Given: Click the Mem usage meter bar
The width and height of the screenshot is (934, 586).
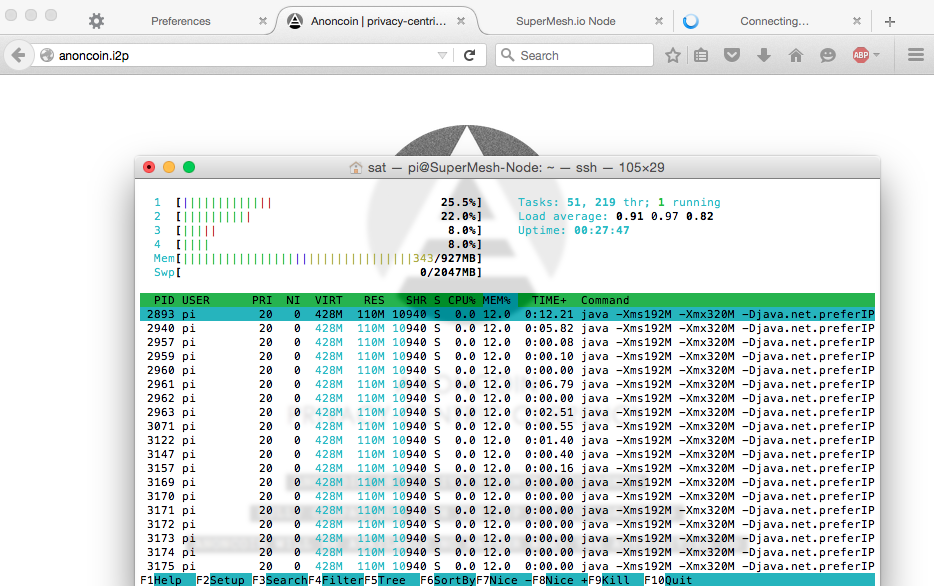Looking at the screenshot, I should pyautogui.click(x=329, y=258).
